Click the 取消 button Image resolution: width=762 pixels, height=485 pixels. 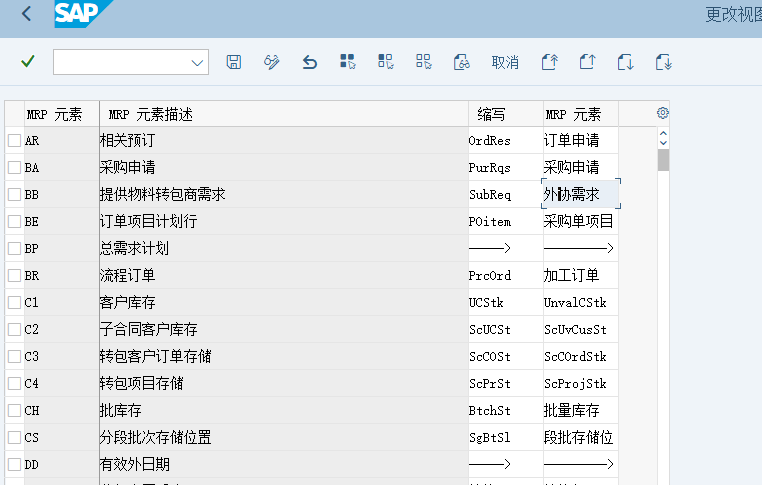click(x=505, y=62)
